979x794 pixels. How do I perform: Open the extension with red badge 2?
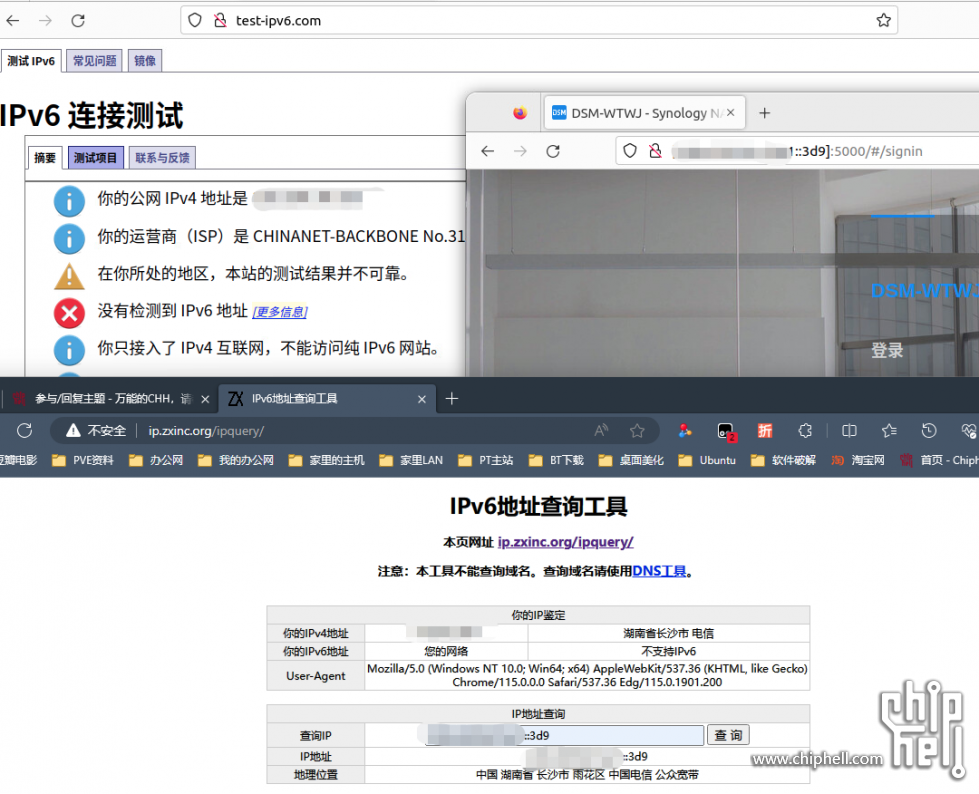pos(726,431)
